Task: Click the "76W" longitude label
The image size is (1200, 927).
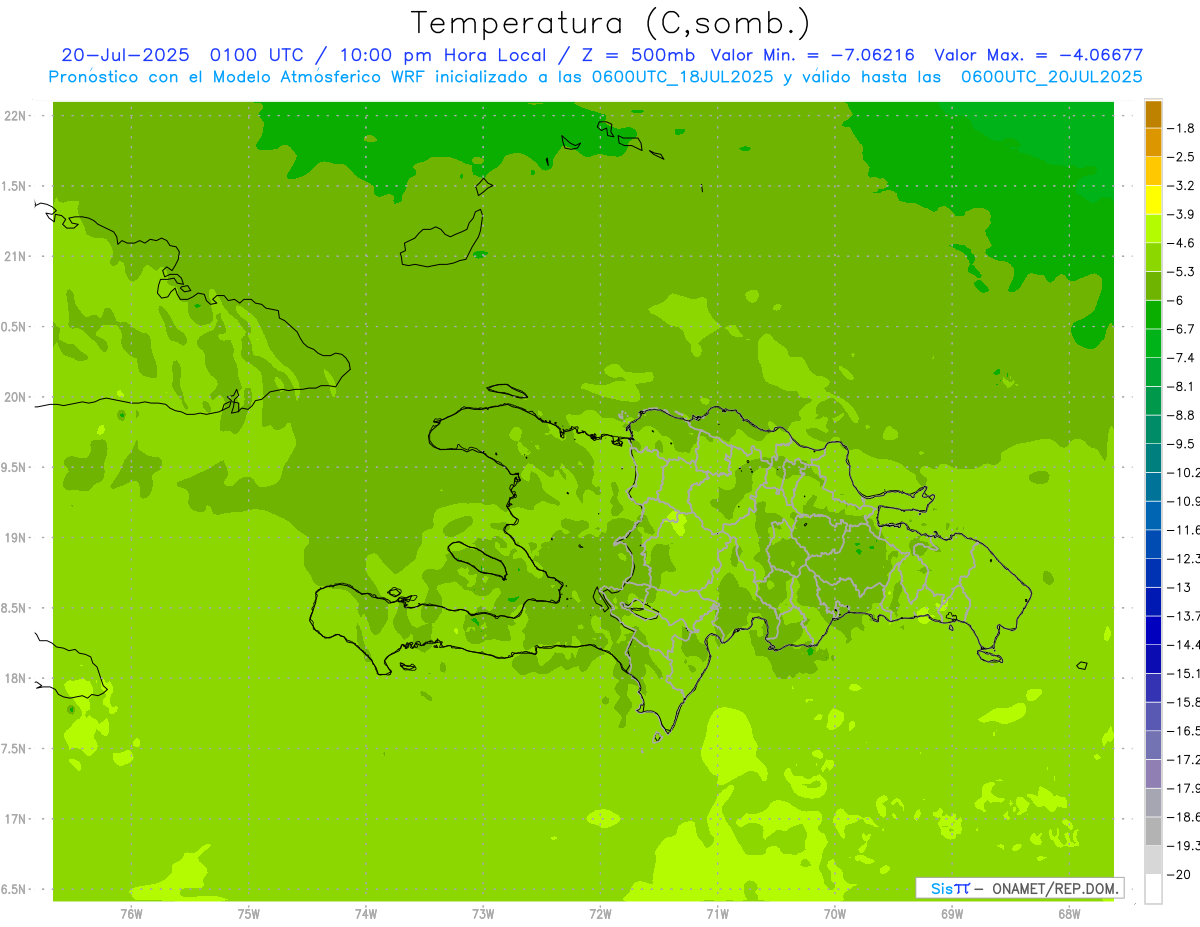Action: pyautogui.click(x=131, y=913)
